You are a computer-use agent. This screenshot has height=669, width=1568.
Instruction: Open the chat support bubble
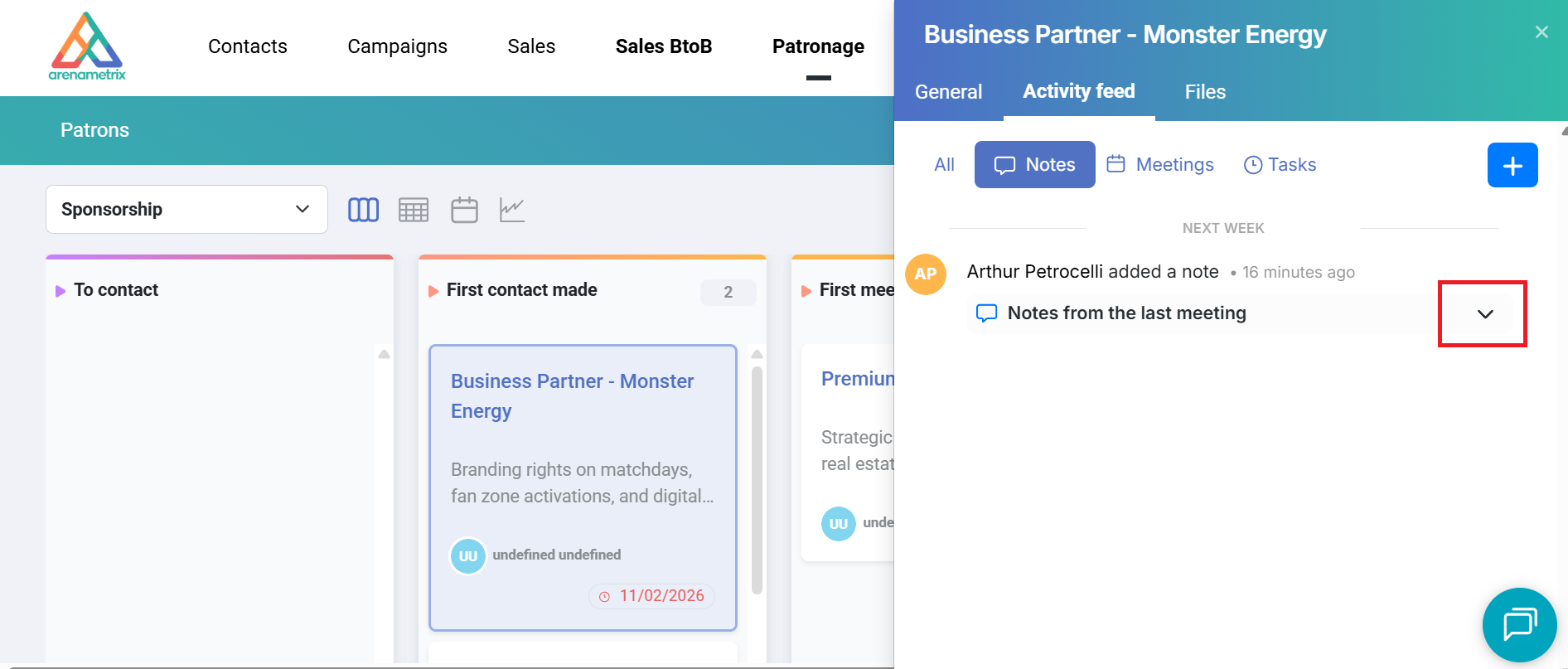coord(1519,624)
